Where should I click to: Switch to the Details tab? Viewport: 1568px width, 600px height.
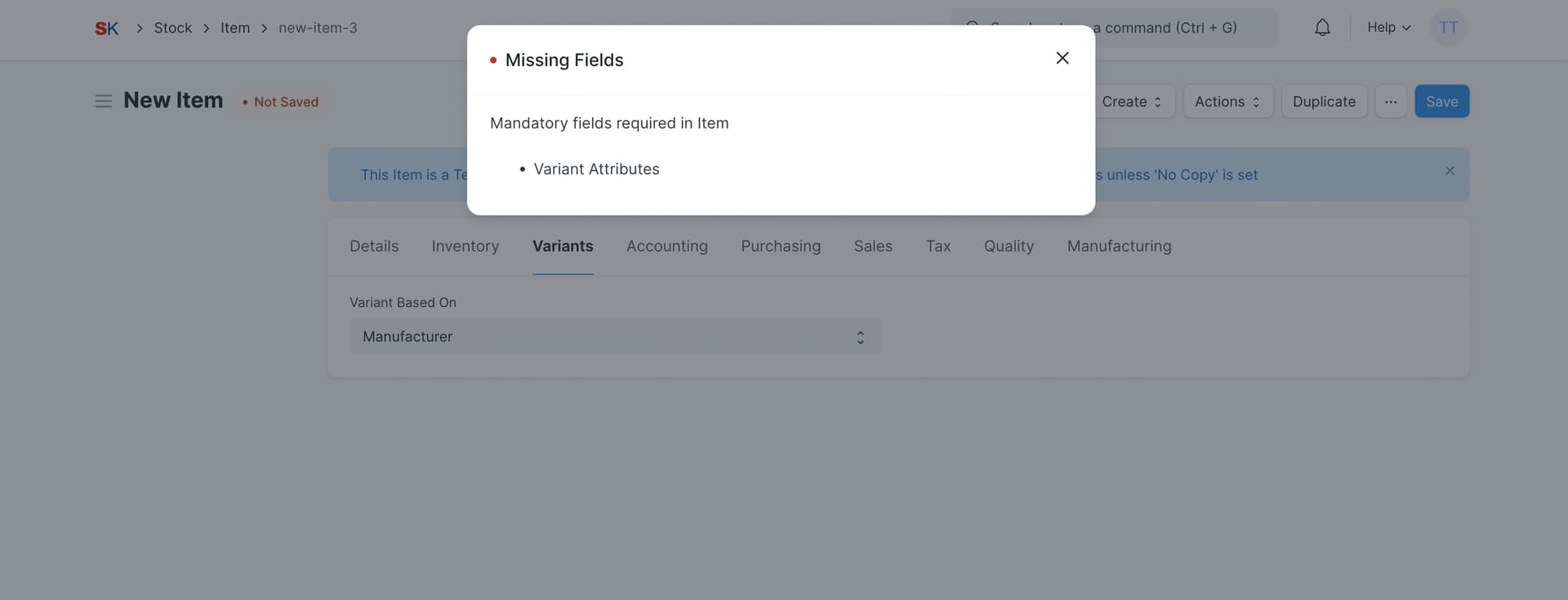tap(374, 246)
